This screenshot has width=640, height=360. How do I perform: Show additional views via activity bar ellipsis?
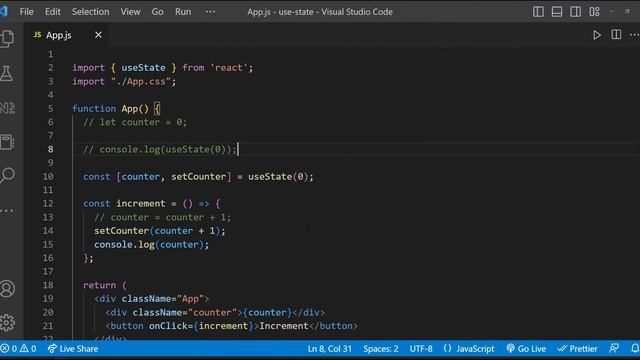7,211
